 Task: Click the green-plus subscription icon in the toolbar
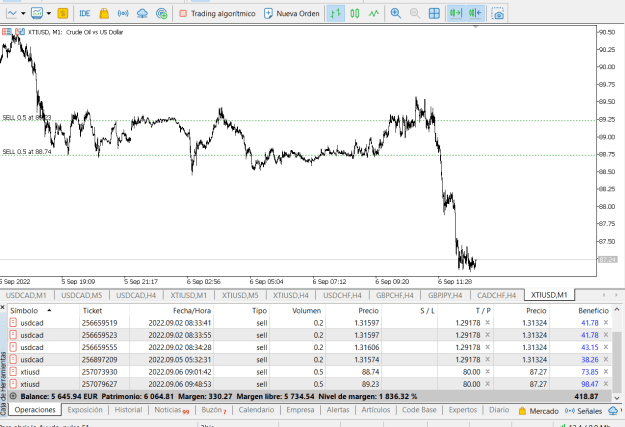click(161, 14)
